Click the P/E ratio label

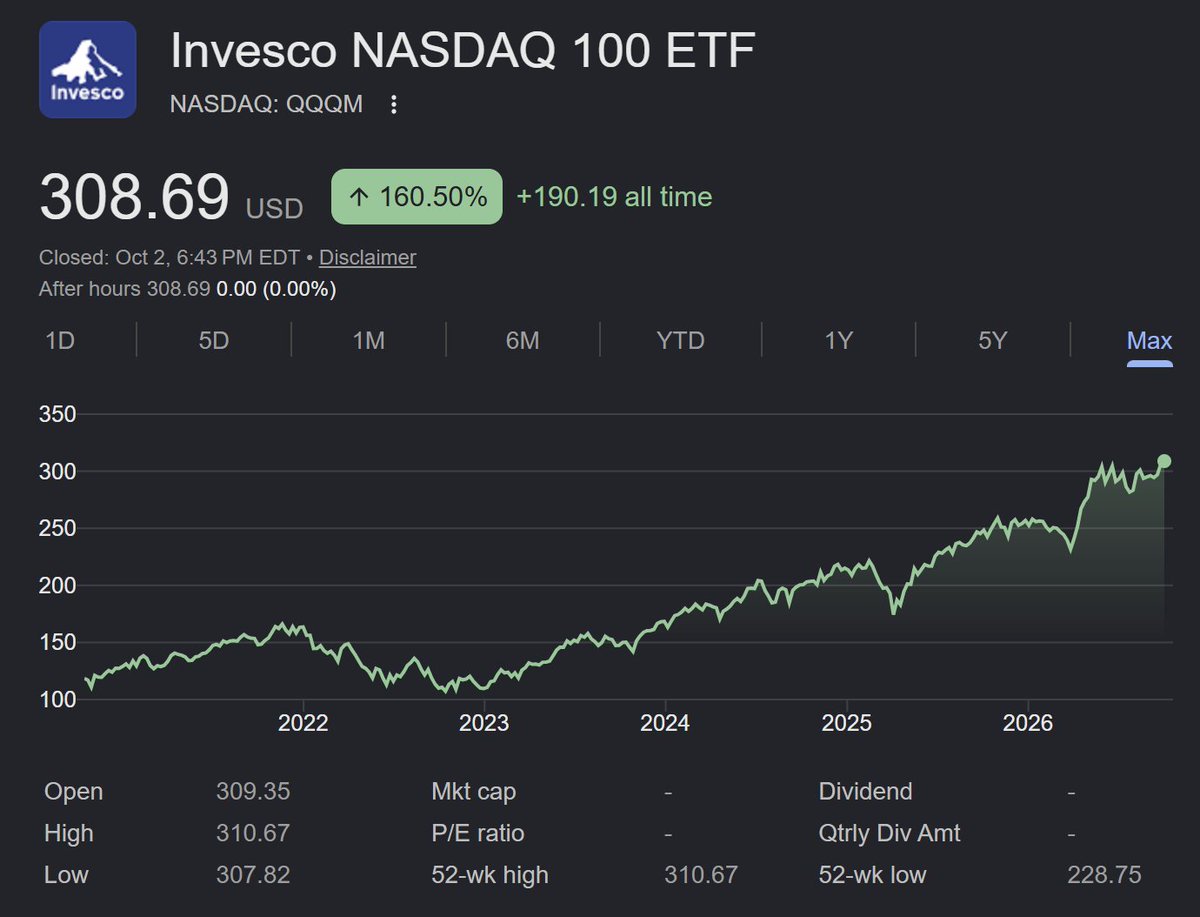tap(477, 833)
